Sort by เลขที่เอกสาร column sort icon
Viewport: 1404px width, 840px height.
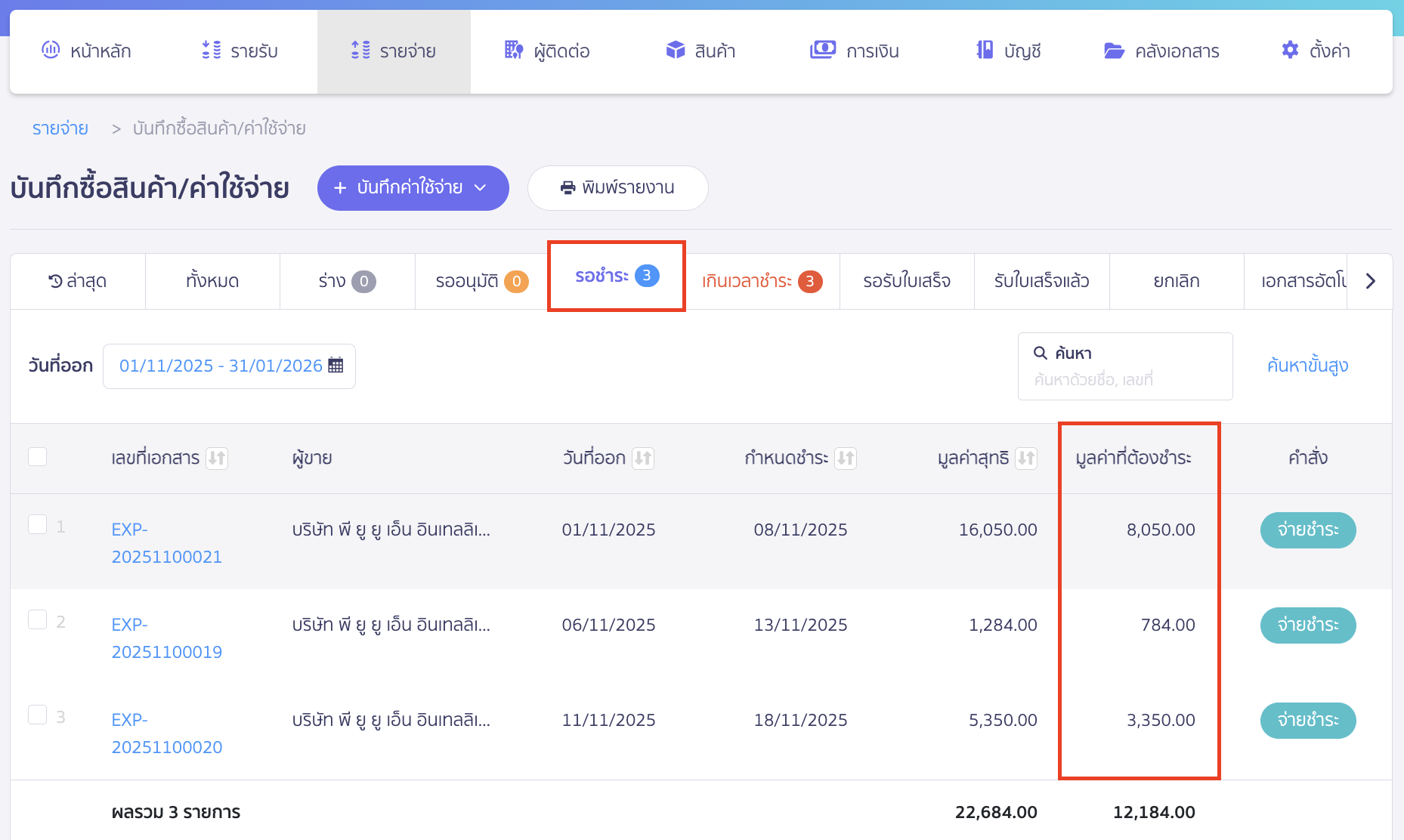[217, 458]
